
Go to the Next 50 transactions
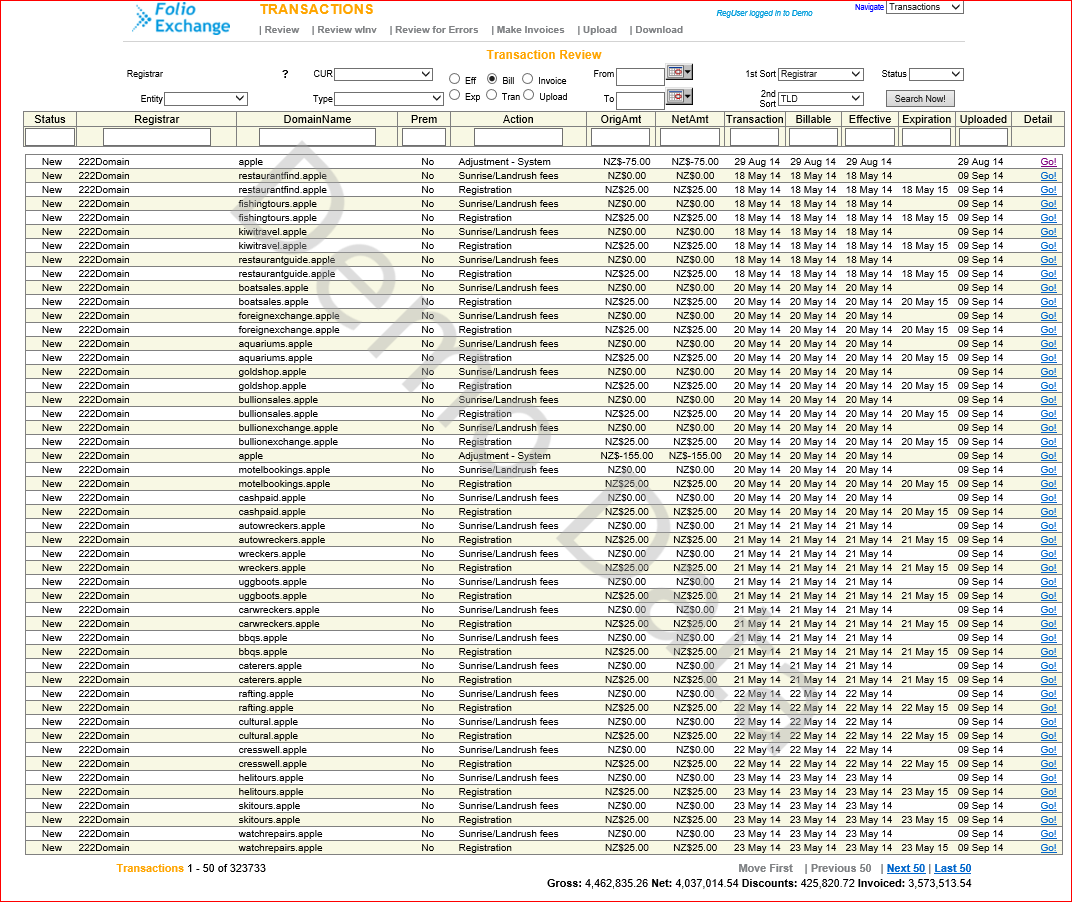906,868
